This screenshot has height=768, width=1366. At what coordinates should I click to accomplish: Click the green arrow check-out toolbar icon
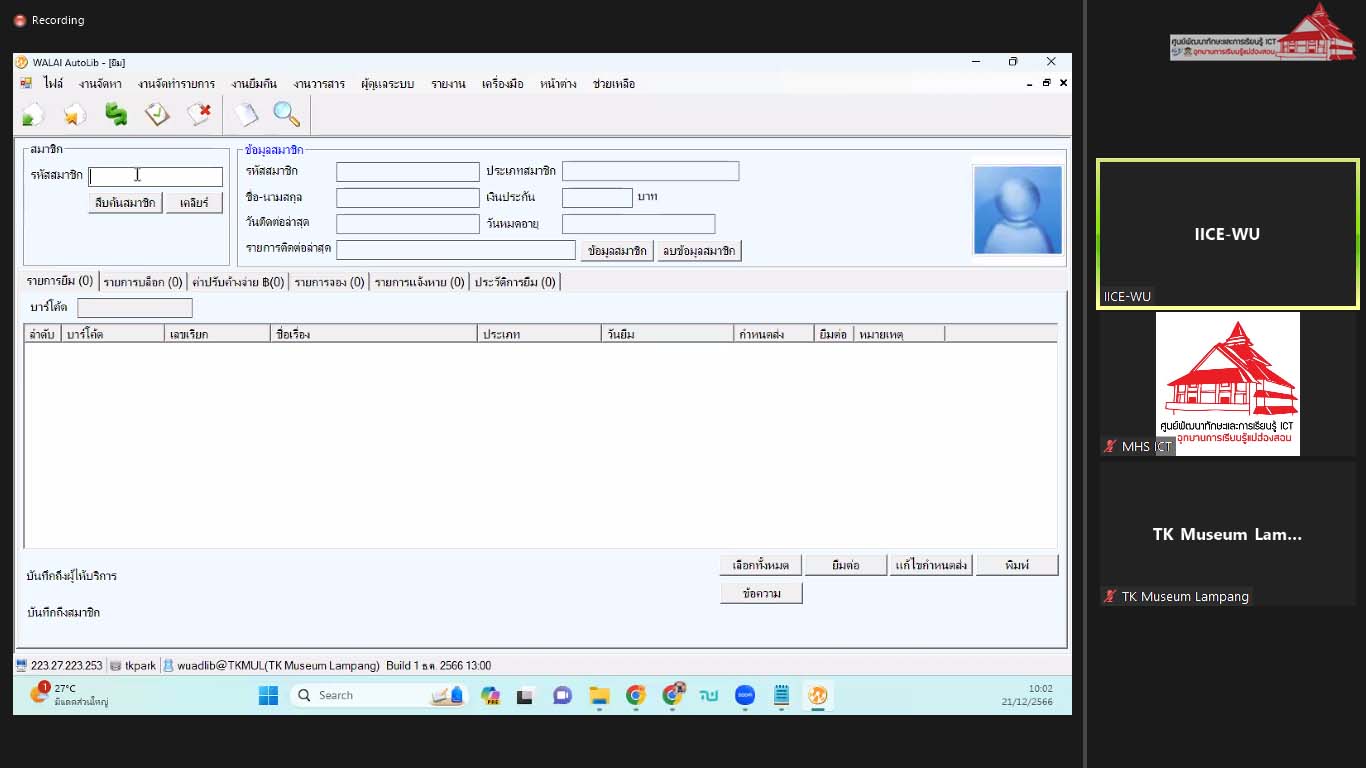33,116
